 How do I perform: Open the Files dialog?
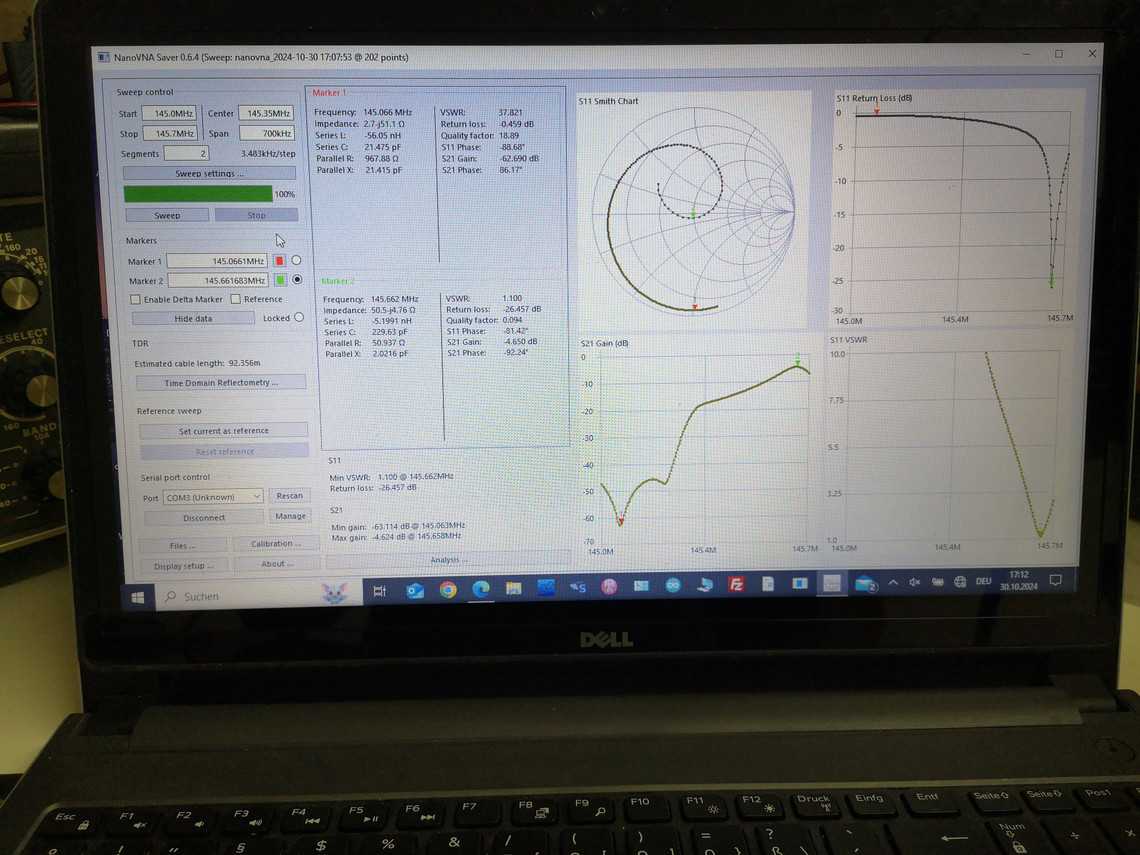[182, 545]
